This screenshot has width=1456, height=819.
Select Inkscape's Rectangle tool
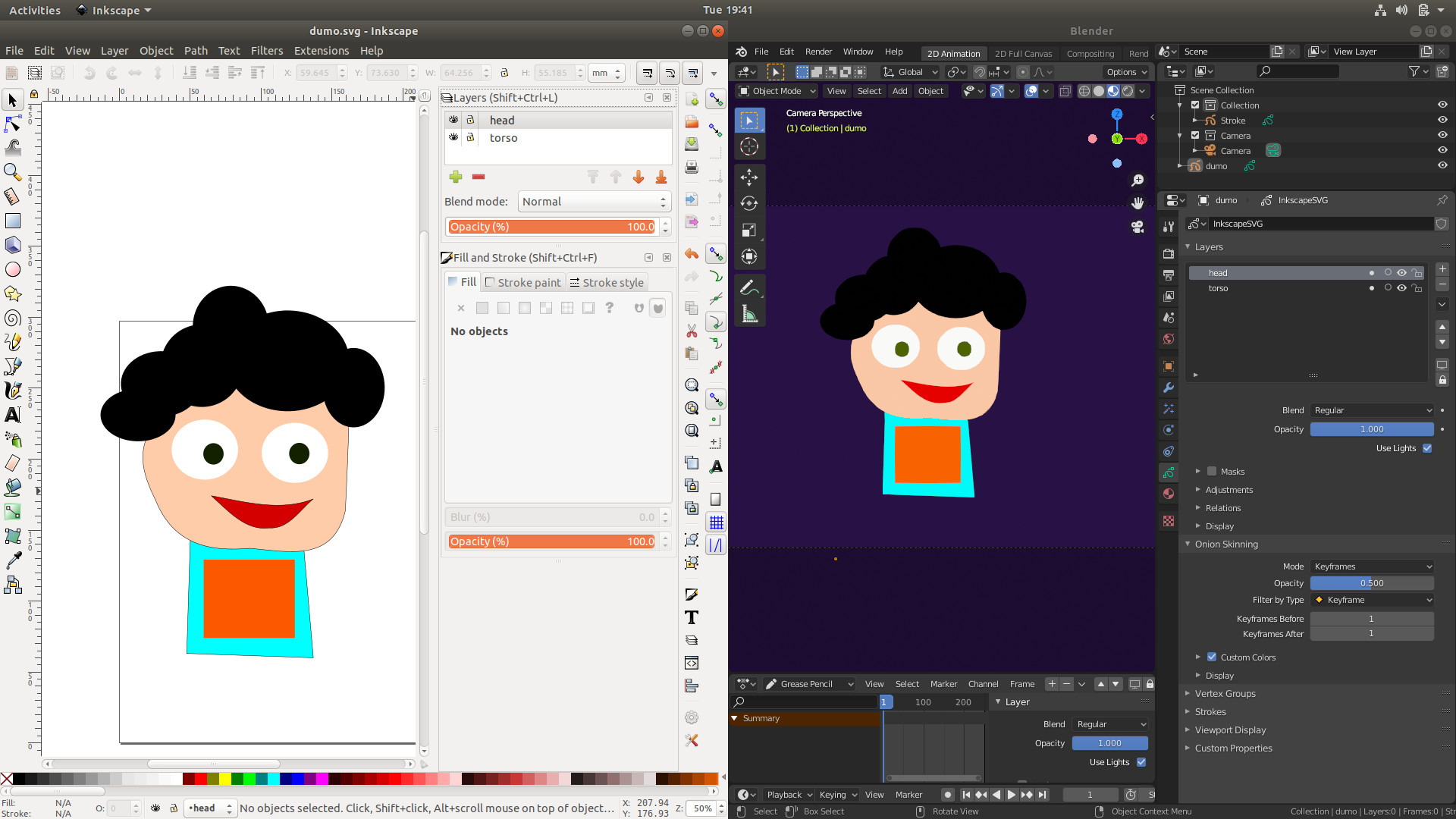[13, 221]
